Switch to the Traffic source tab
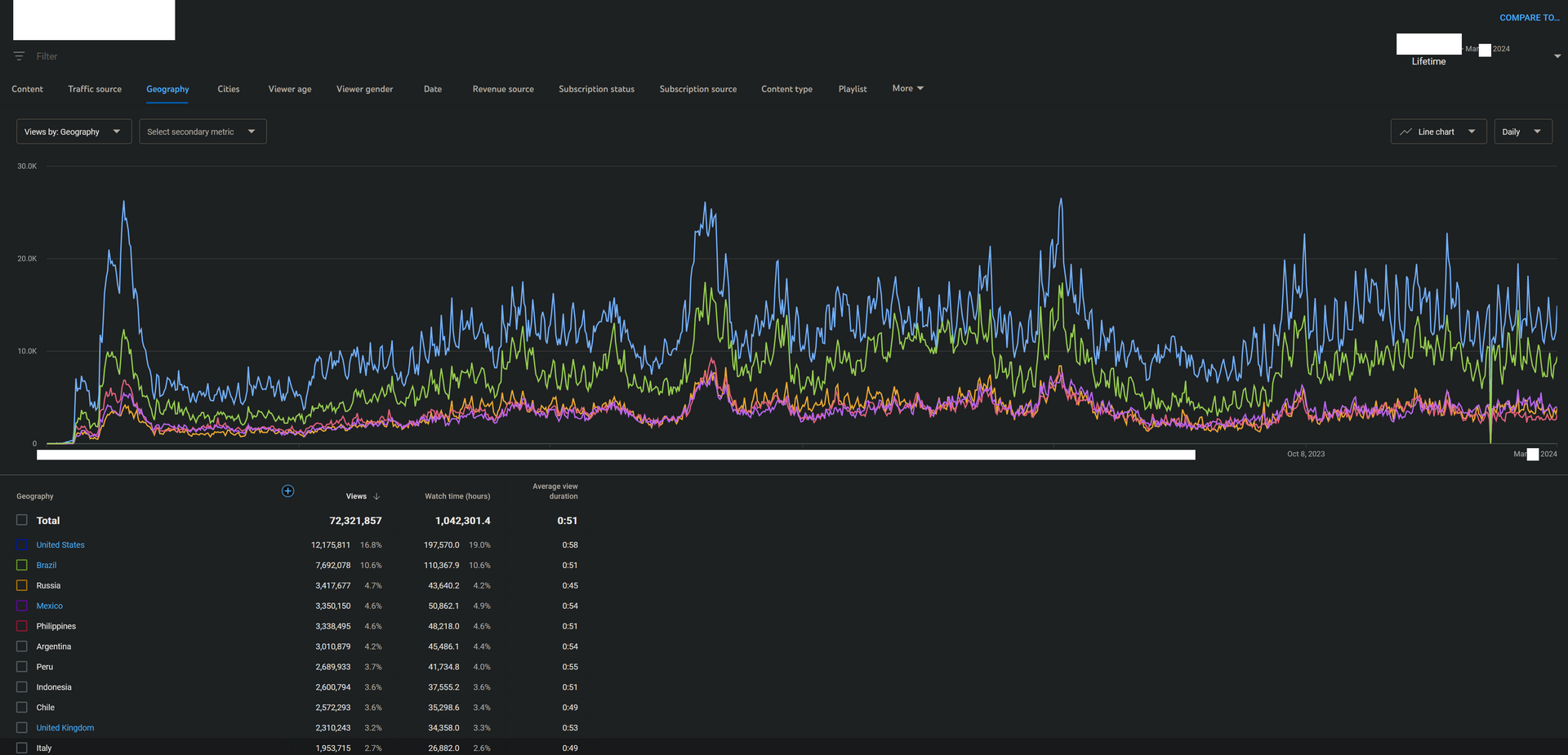The height and width of the screenshot is (755, 1568). 95,89
